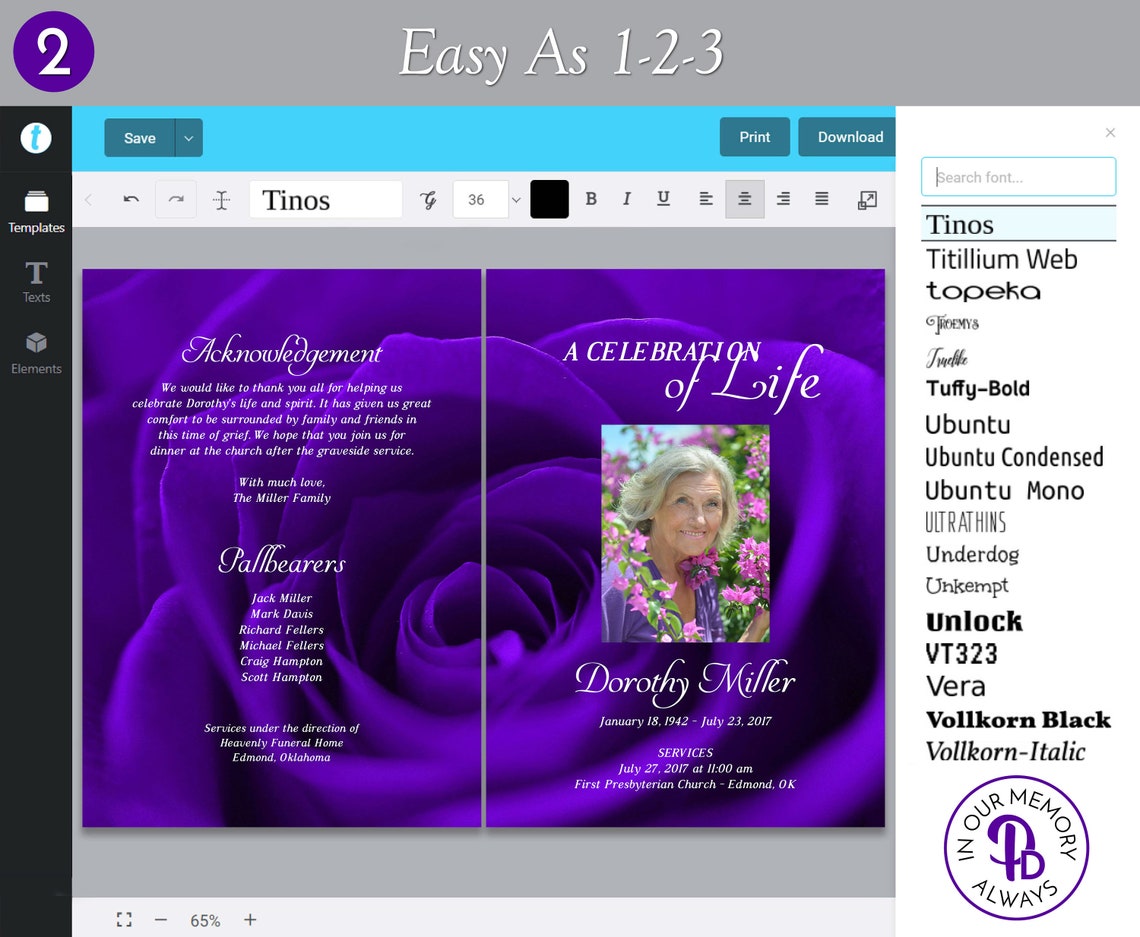The height and width of the screenshot is (937, 1140).
Task: Toggle bold formatting
Action: (x=591, y=199)
